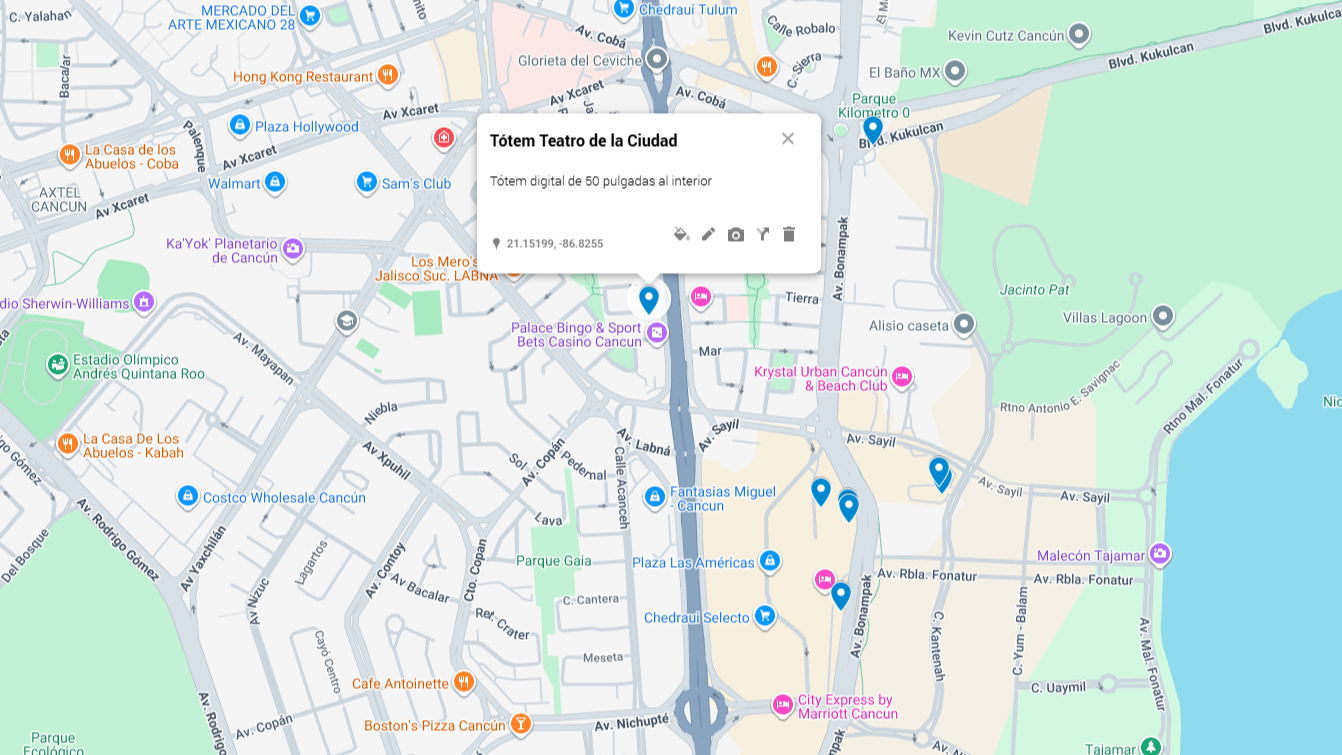This screenshot has height=755, width=1342.
Task: Click the Walmart shopping pin
Action: pyautogui.click(x=275, y=182)
